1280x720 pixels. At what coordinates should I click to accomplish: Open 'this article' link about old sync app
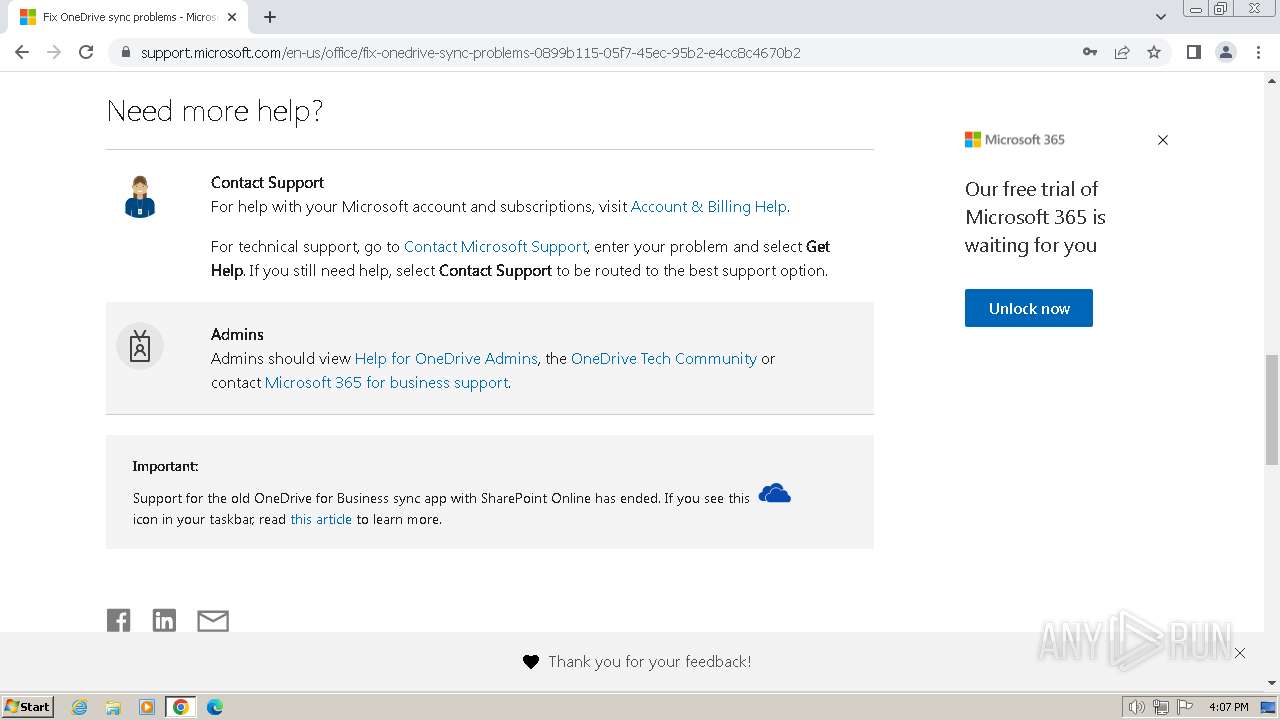click(321, 519)
